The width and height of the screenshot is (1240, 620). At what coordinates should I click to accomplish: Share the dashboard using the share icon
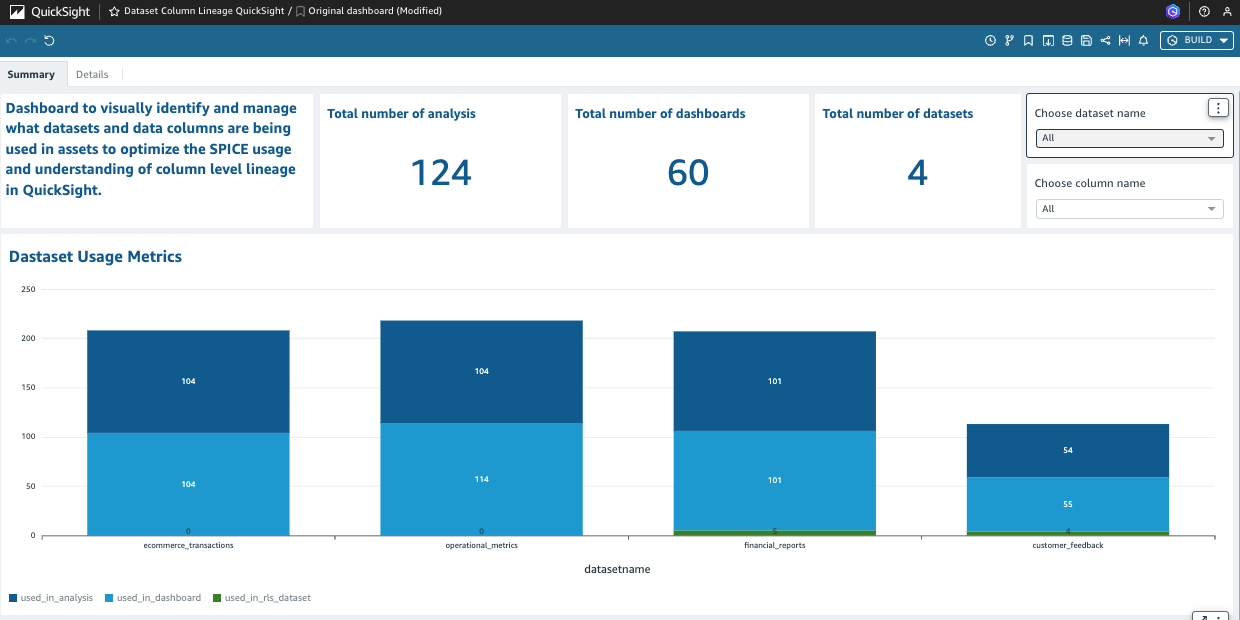[1104, 40]
